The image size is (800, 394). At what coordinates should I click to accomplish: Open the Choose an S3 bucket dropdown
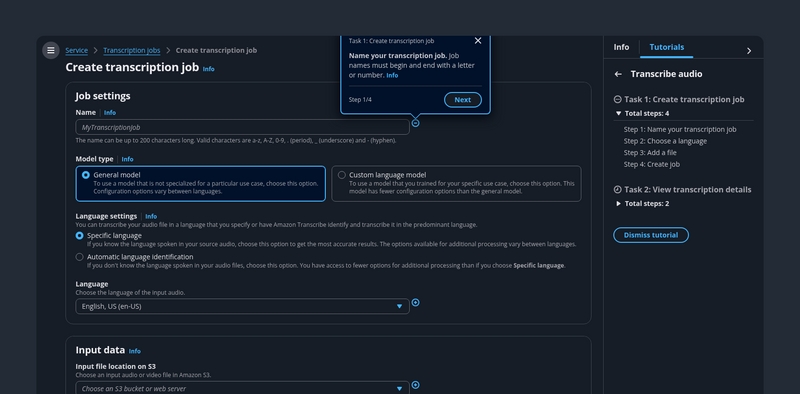click(x=242, y=388)
